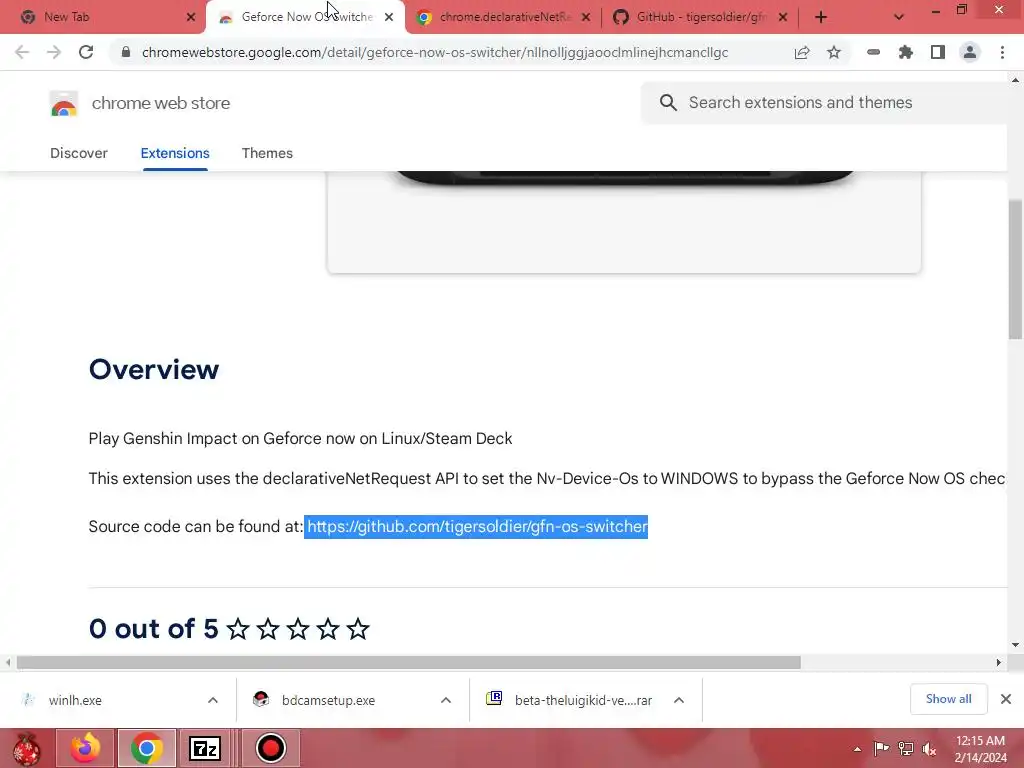The image size is (1024, 768).
Task: Toggle the browser side panel
Action: tap(938, 52)
